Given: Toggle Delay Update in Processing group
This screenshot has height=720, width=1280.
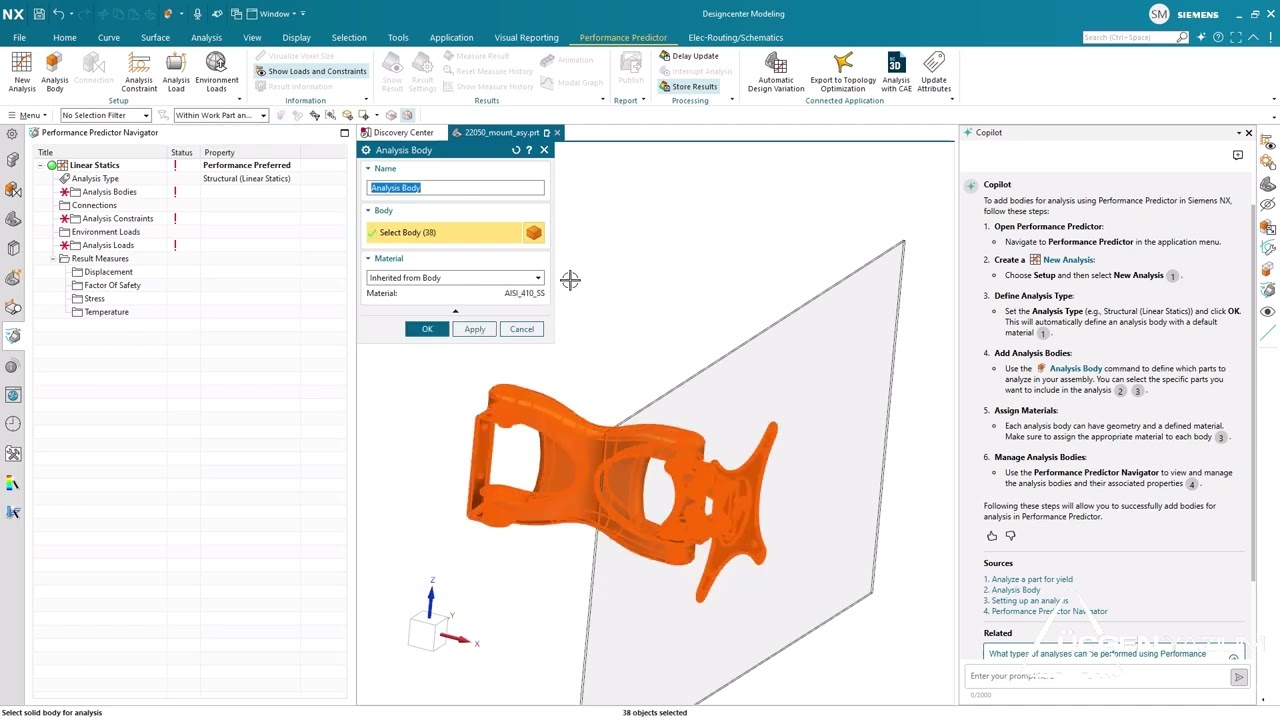Looking at the screenshot, I should pos(689,56).
